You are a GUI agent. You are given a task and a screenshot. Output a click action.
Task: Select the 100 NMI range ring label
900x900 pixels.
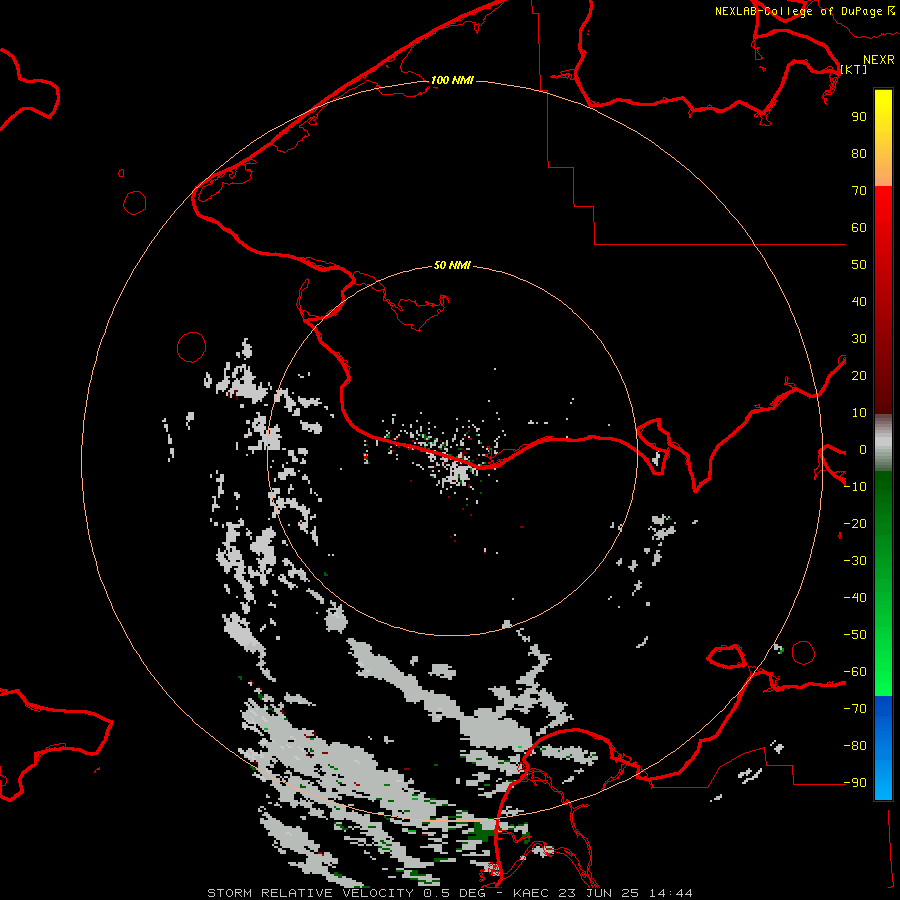(452, 80)
